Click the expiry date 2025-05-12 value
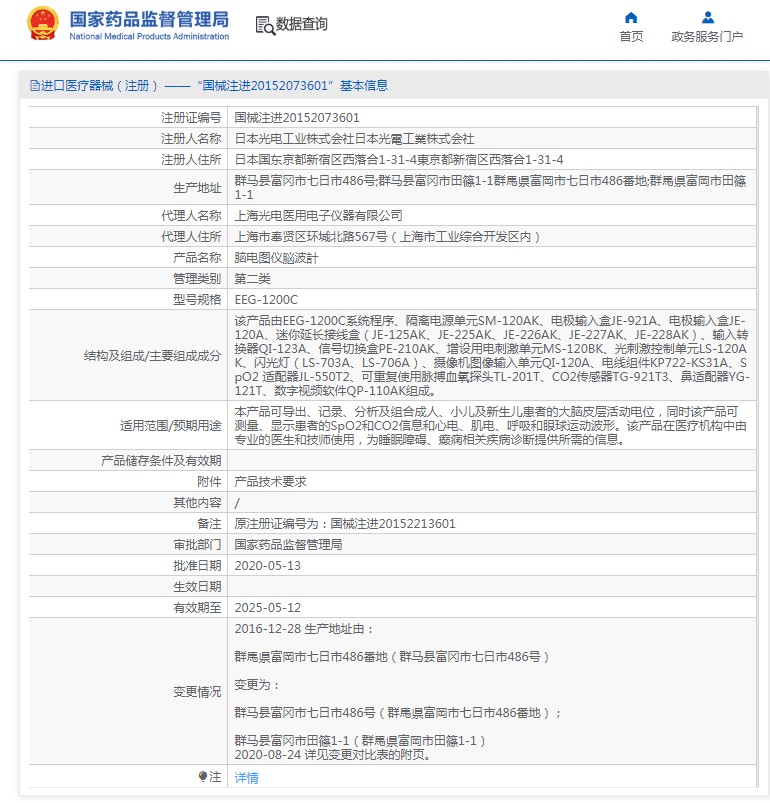This screenshot has width=770, height=803. tap(267, 607)
